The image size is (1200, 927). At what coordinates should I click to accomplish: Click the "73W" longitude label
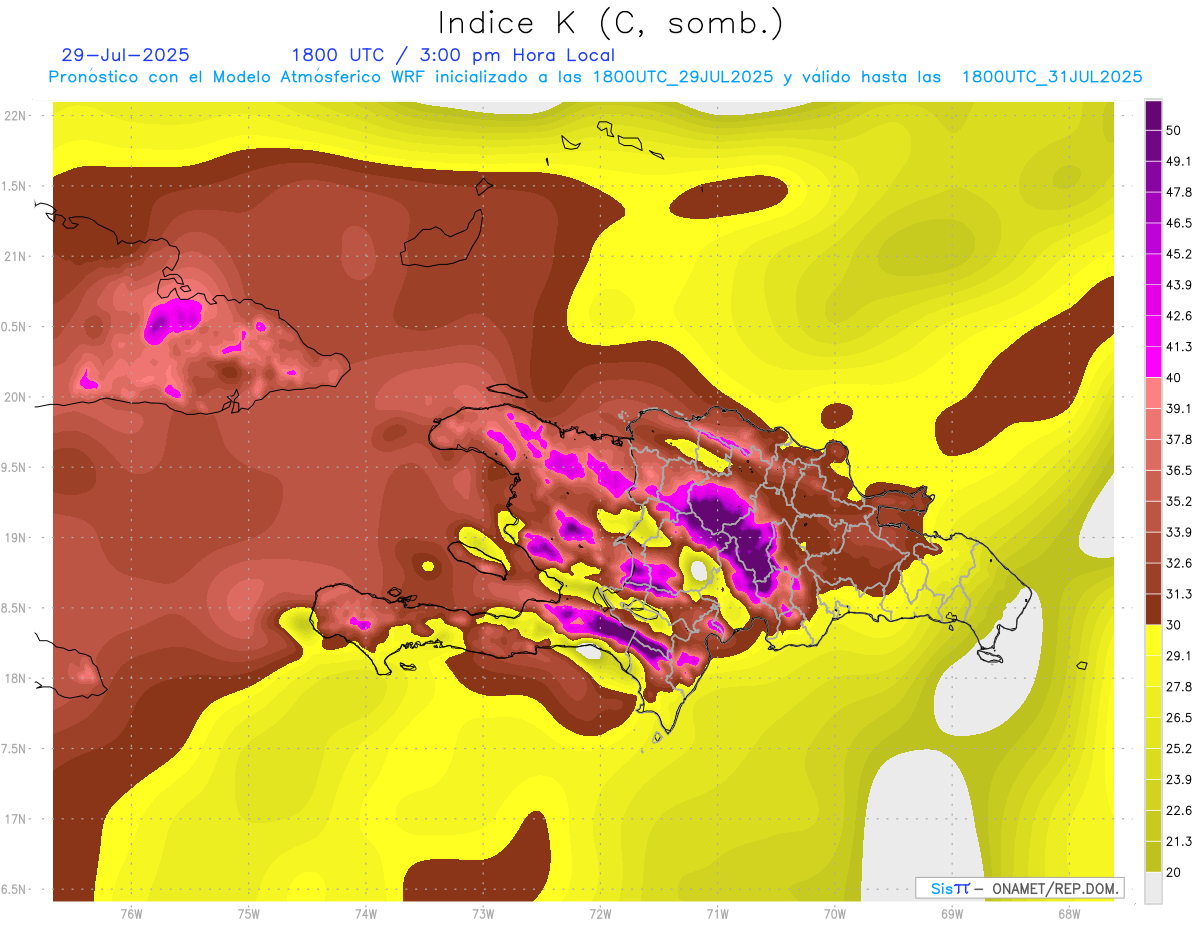(x=483, y=914)
